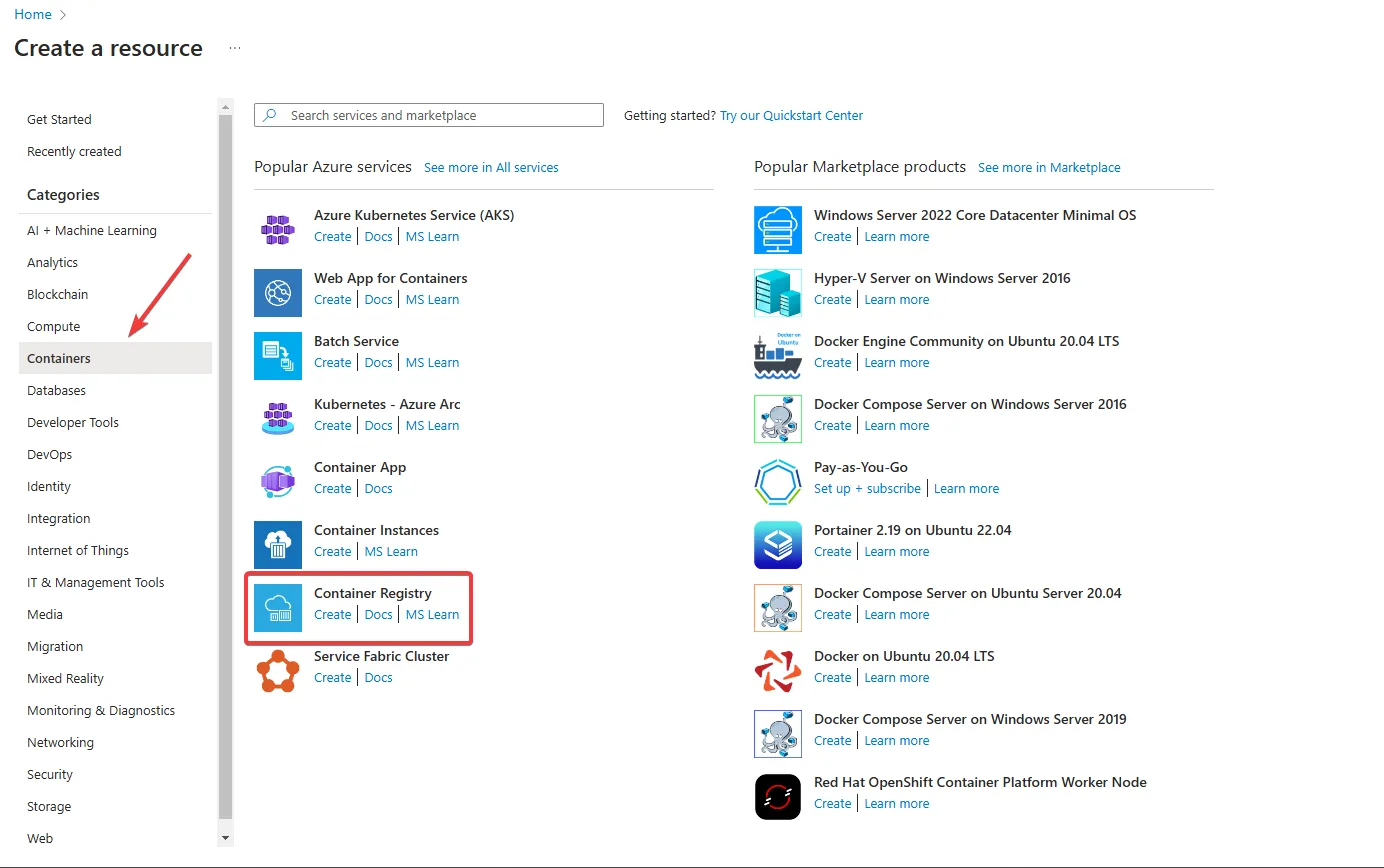The image size is (1384, 868).
Task: Click the Hyper-V Server on Windows Server 2016 icon
Action: tap(778, 293)
